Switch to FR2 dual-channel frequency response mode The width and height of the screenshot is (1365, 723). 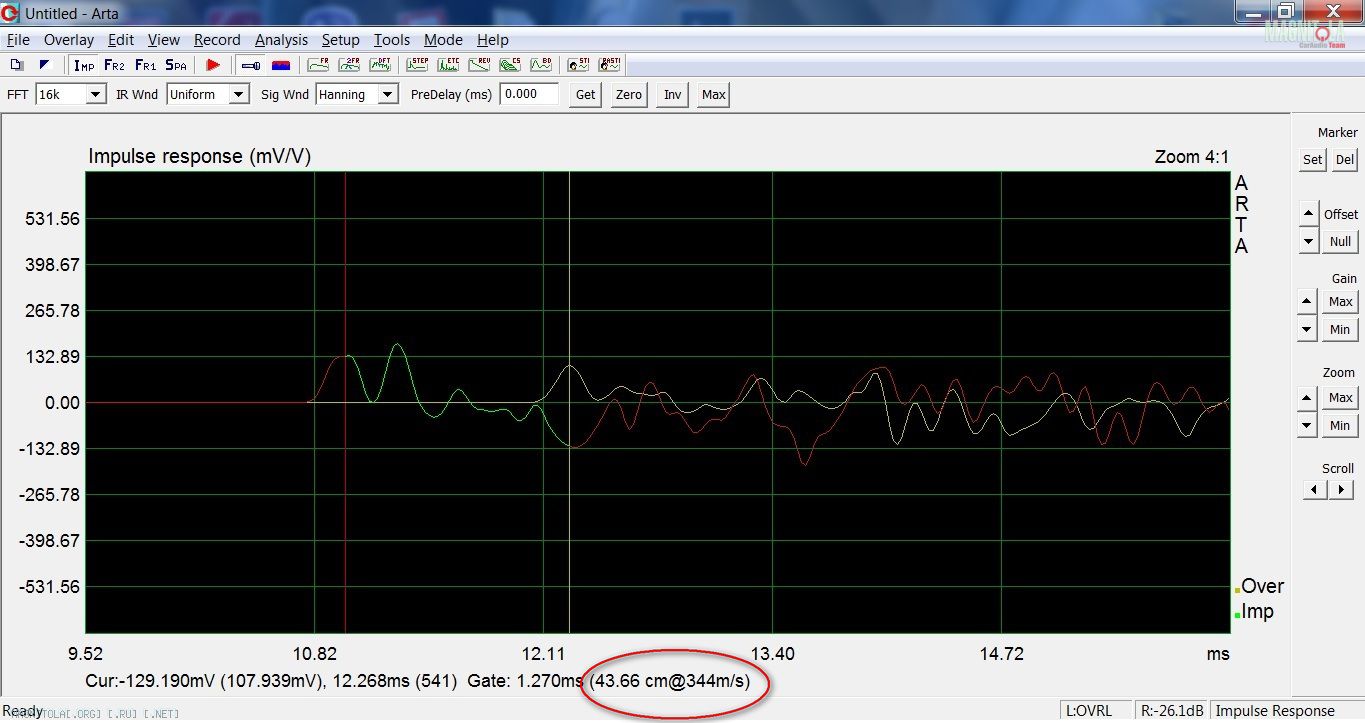[114, 65]
